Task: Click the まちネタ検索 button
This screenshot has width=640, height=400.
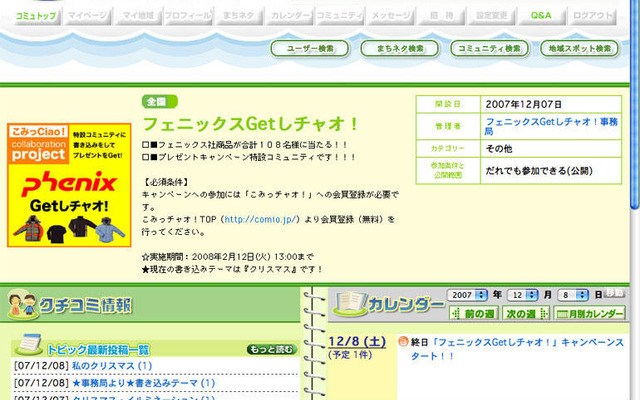Action: (x=400, y=49)
